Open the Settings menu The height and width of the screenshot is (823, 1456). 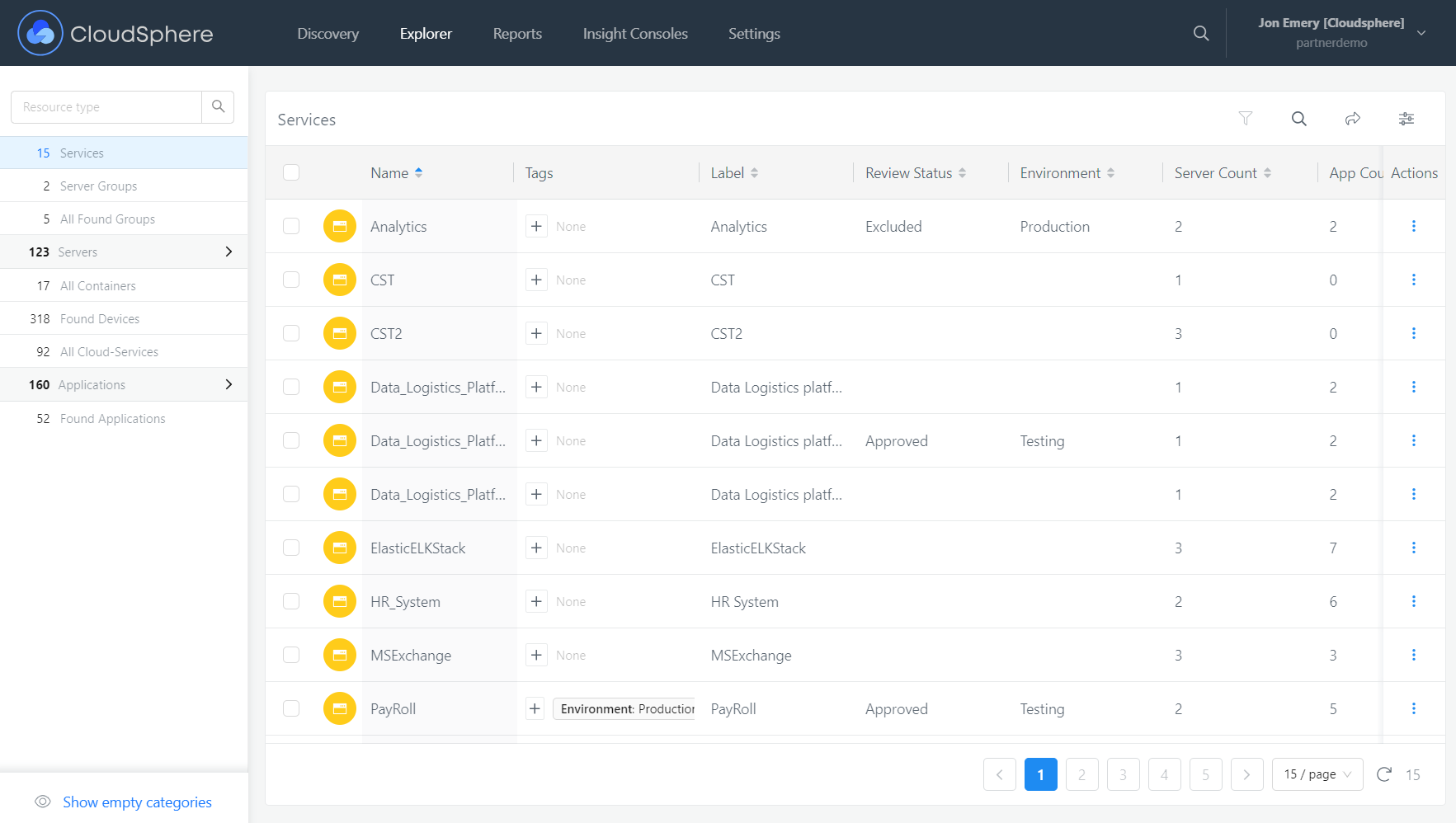pyautogui.click(x=754, y=34)
